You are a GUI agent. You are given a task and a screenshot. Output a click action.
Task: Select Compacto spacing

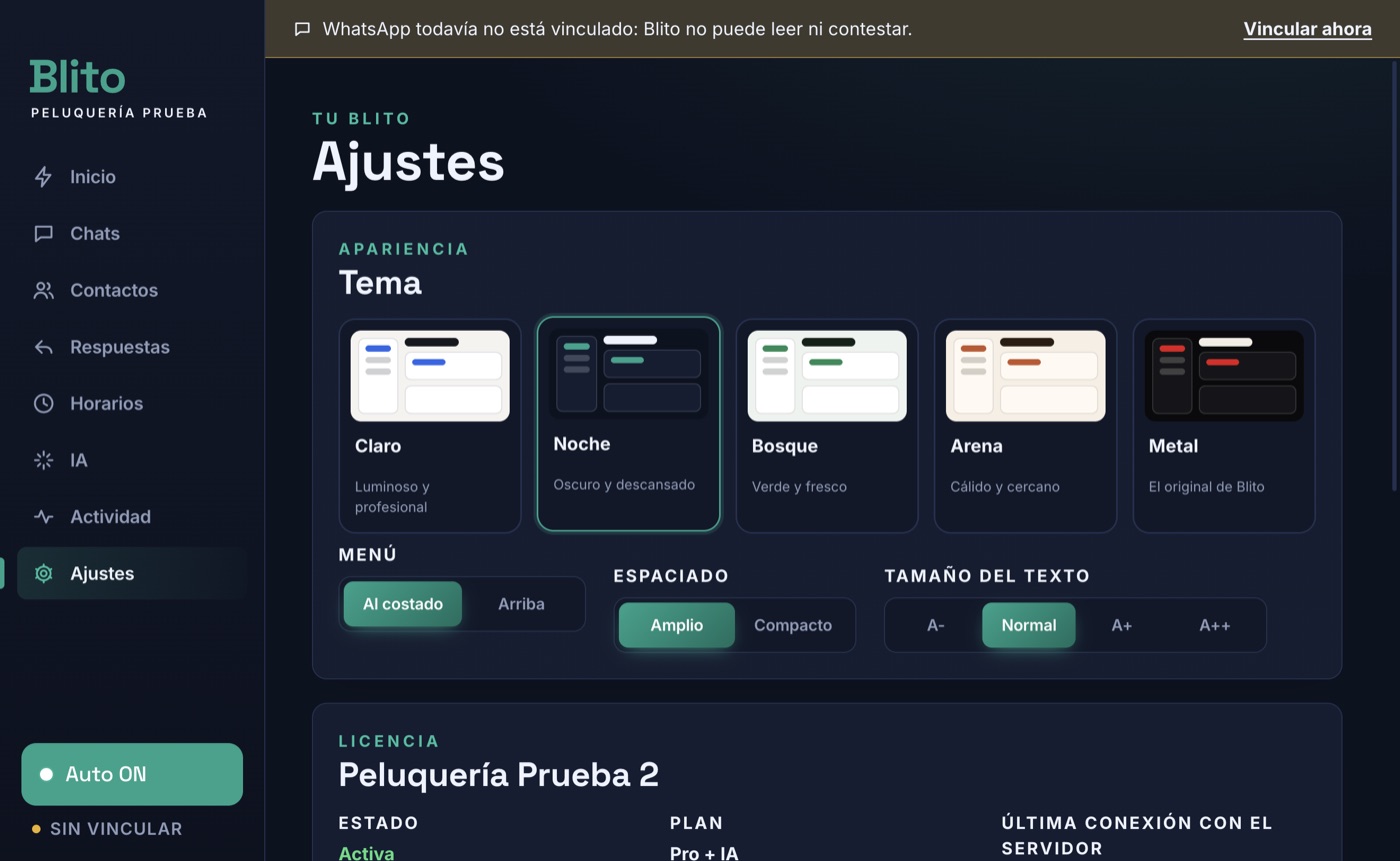793,626
